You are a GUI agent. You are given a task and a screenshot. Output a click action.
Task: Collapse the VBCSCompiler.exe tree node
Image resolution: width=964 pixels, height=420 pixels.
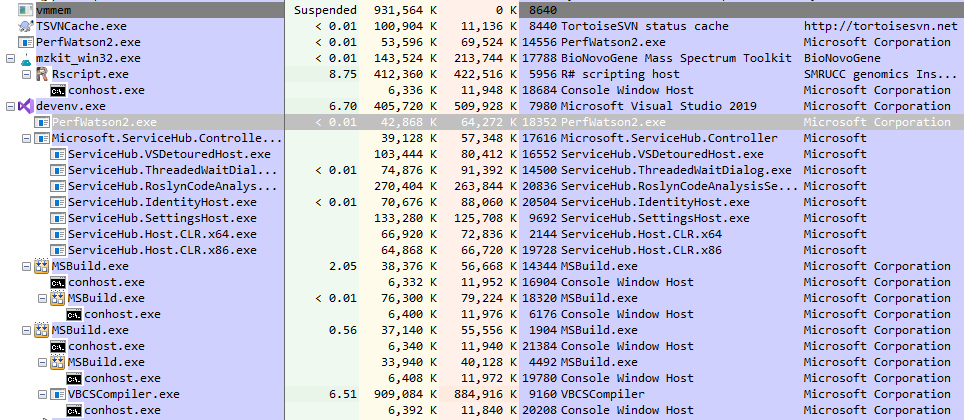42,394
